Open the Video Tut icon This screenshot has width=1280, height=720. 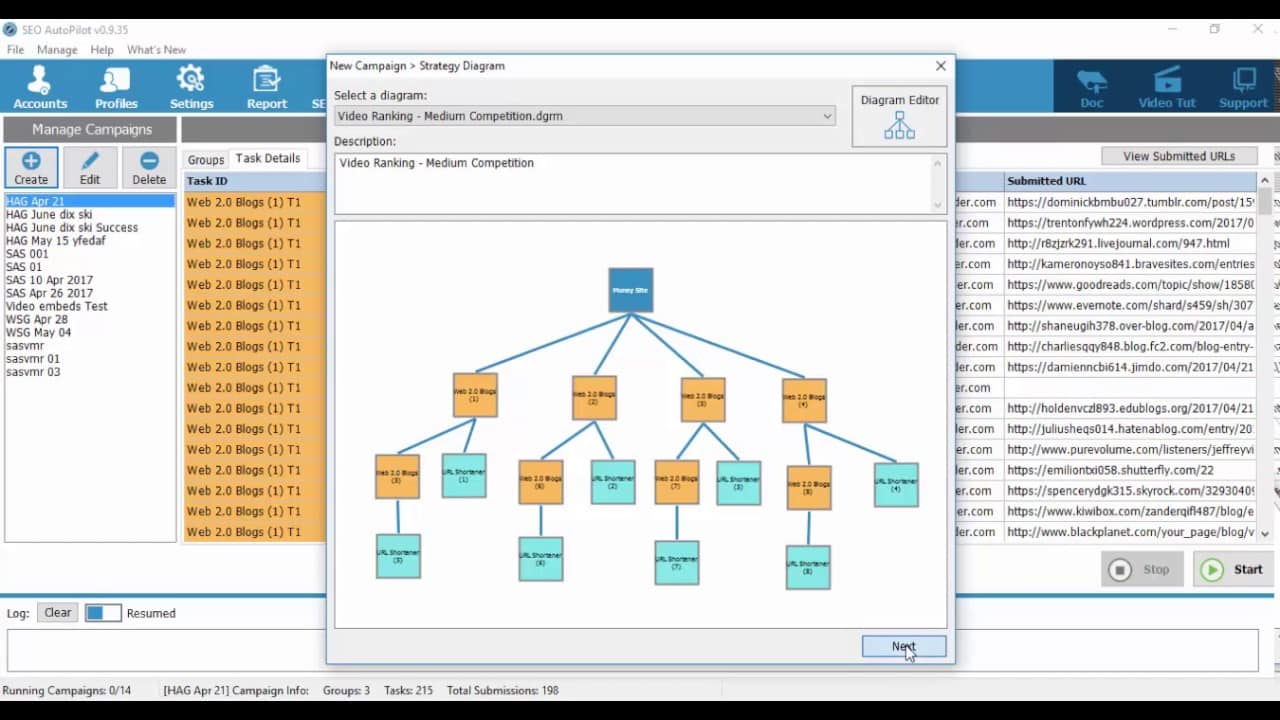tap(1167, 87)
